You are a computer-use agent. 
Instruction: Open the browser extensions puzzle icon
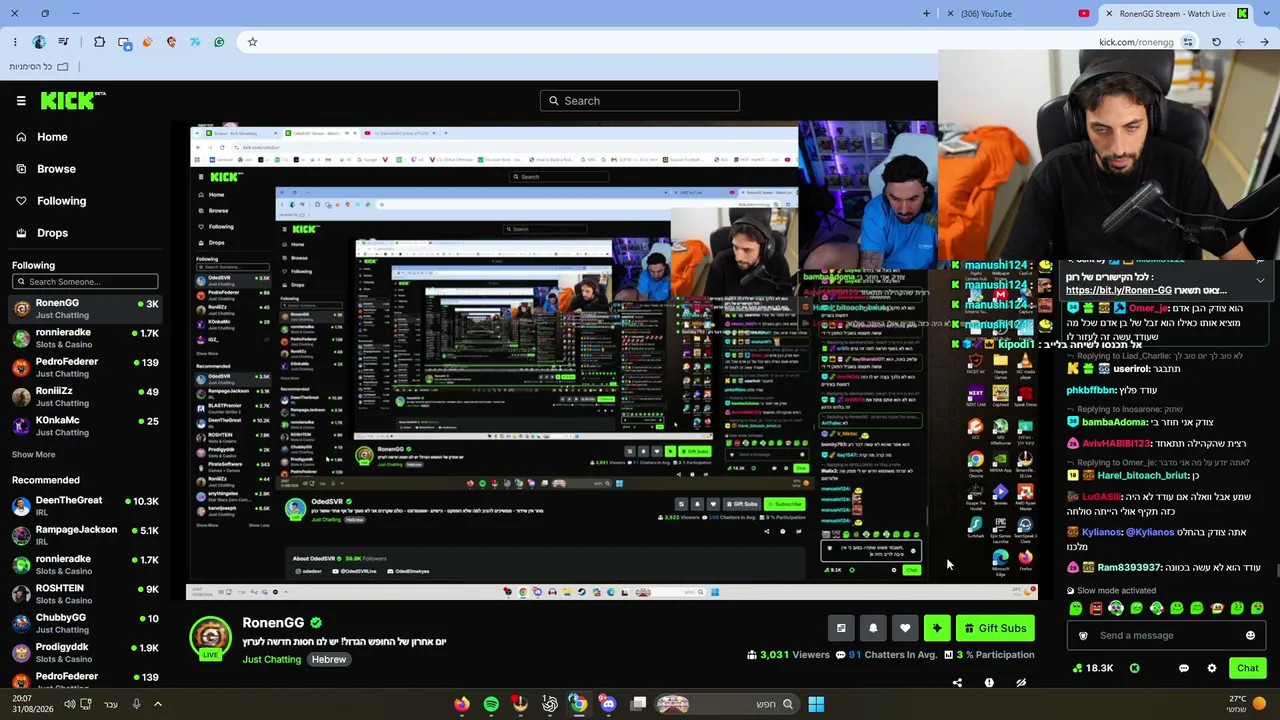(99, 42)
